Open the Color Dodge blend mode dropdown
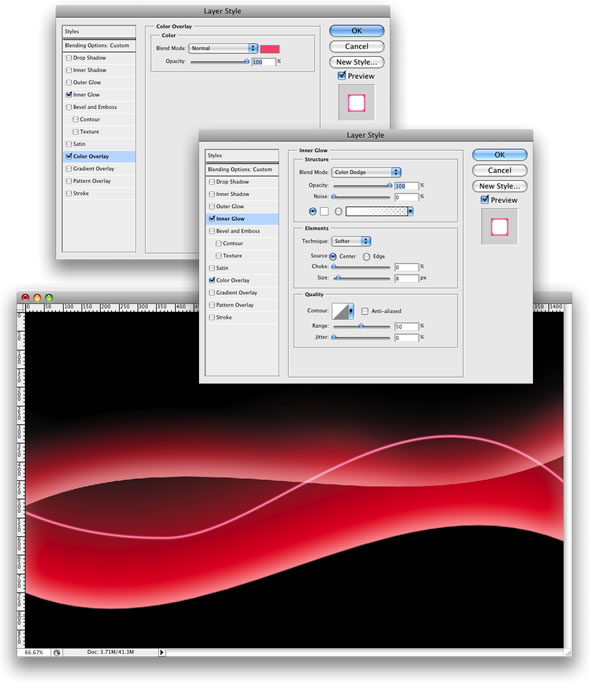 [366, 172]
